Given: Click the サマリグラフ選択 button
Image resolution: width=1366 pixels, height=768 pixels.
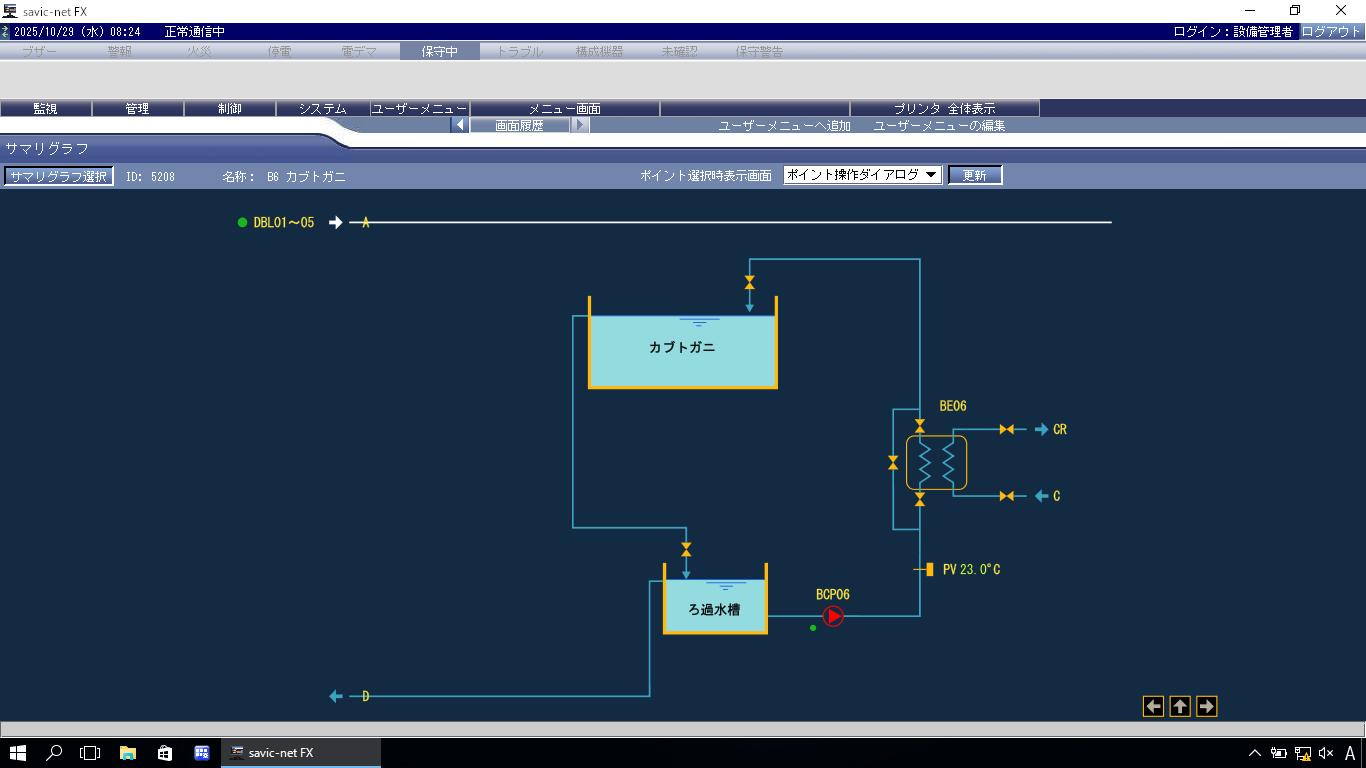Looking at the screenshot, I should click(58, 176).
